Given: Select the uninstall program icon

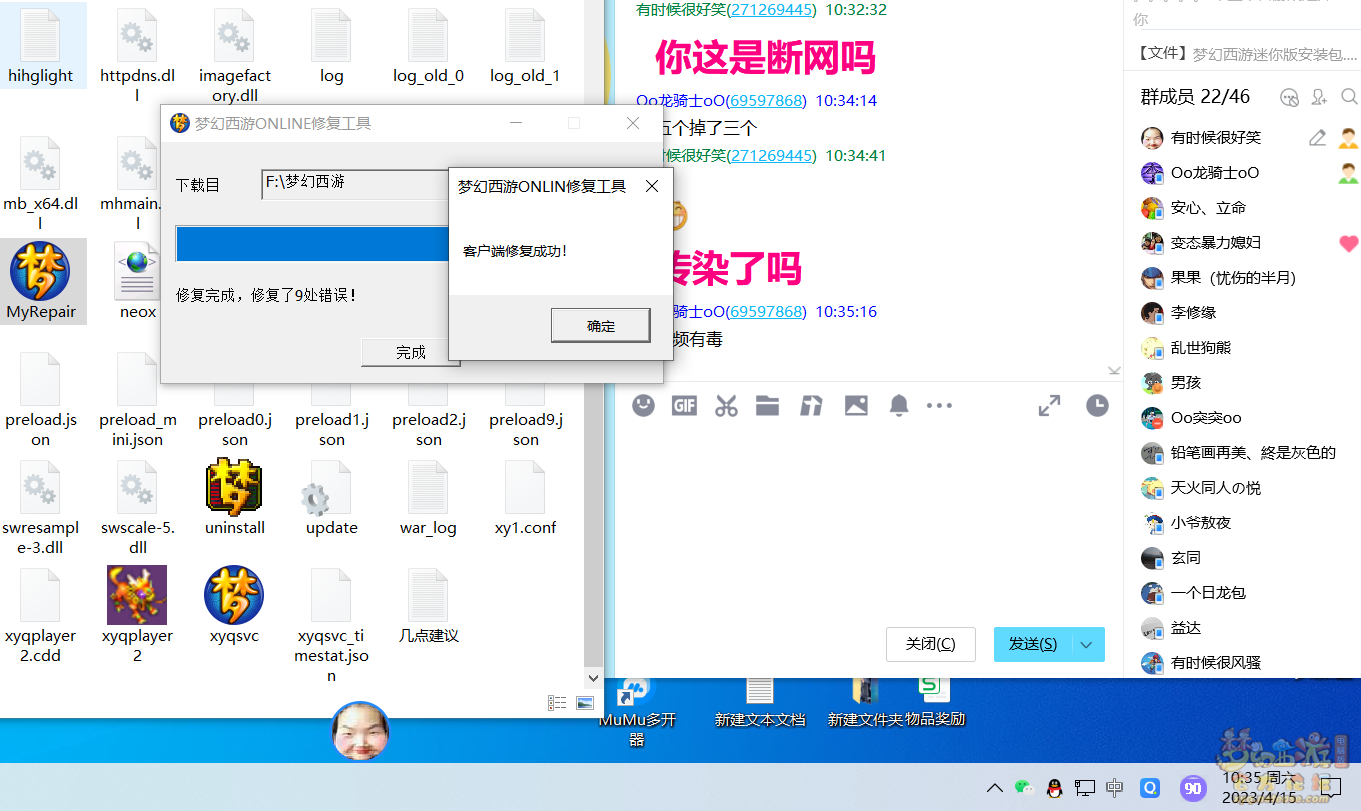Looking at the screenshot, I should (x=235, y=497).
